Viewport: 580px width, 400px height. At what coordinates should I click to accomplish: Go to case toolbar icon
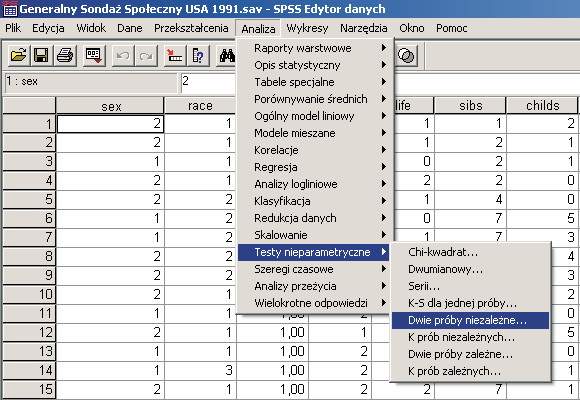[175, 56]
